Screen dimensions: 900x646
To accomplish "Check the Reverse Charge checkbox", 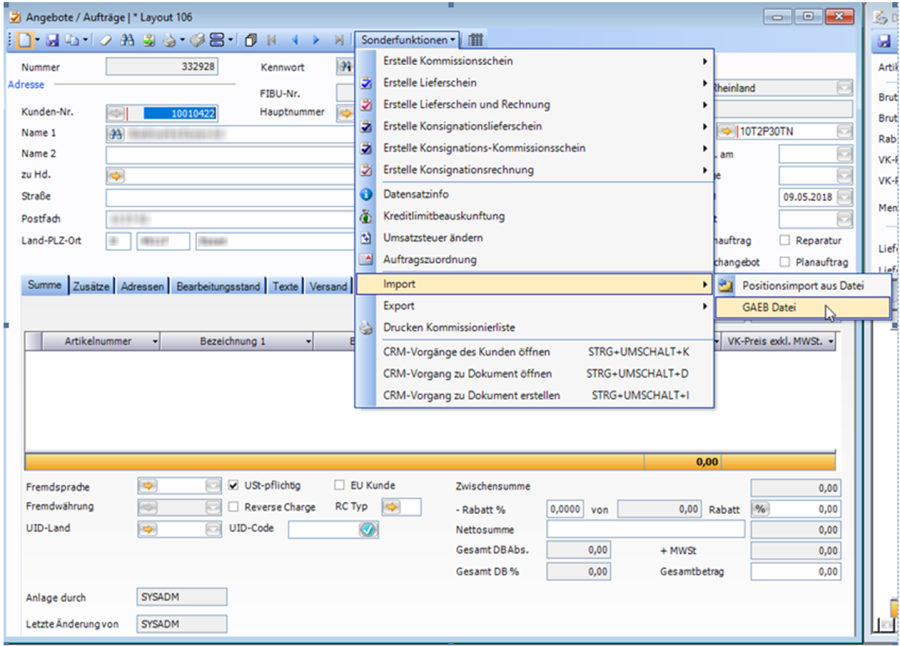I will point(235,507).
